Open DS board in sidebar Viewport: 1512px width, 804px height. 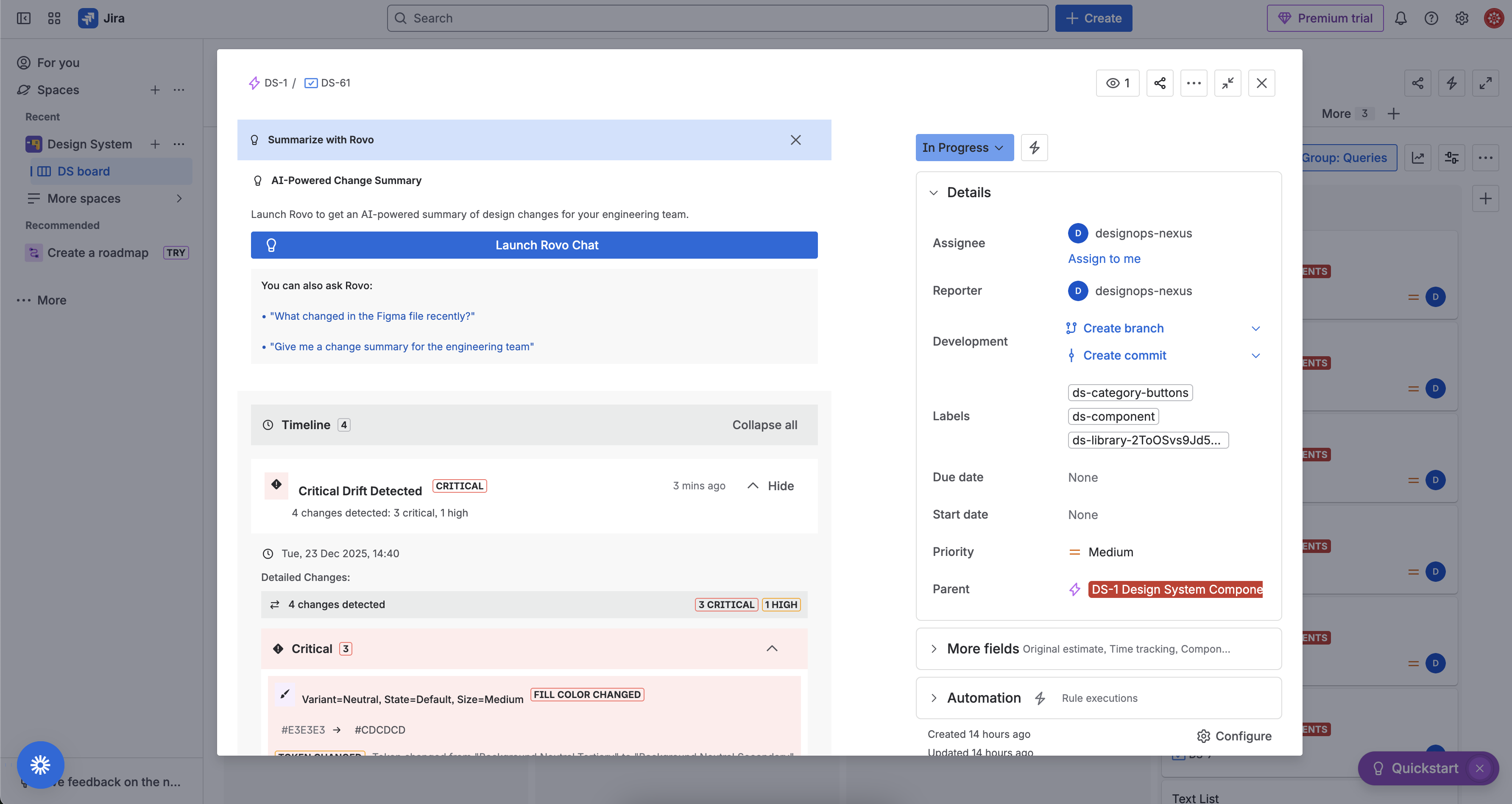(x=84, y=171)
